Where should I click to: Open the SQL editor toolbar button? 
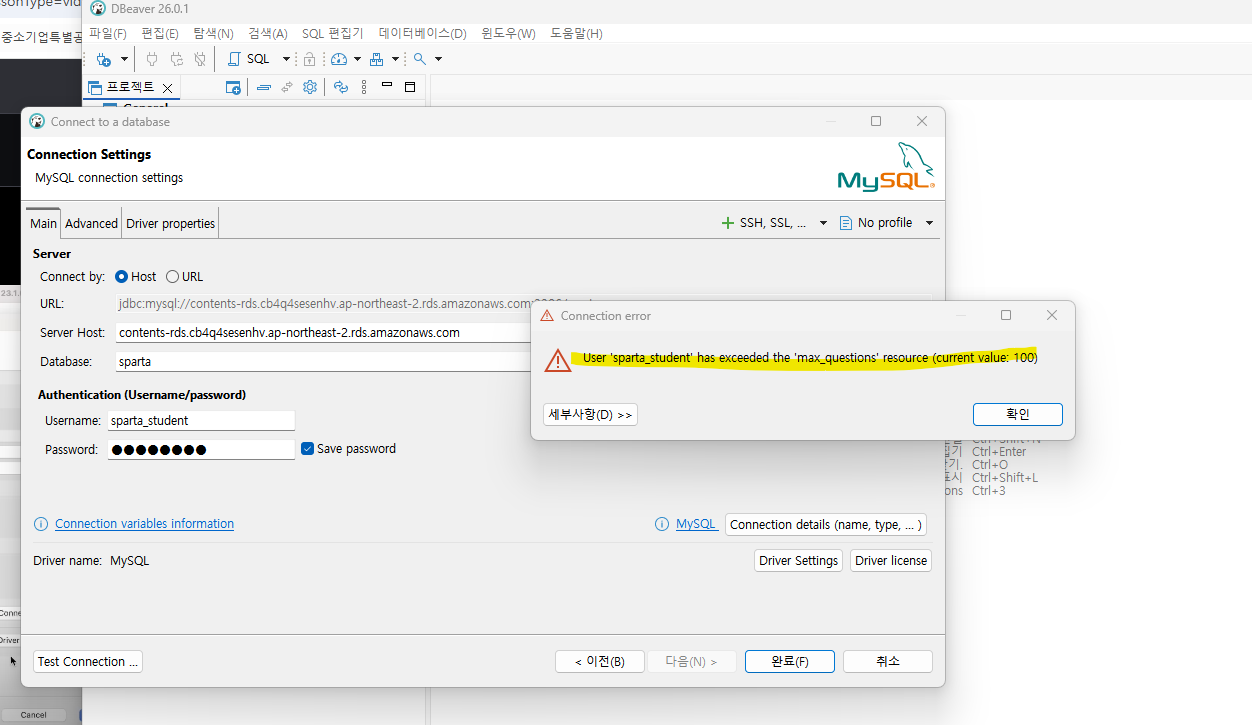click(x=251, y=59)
